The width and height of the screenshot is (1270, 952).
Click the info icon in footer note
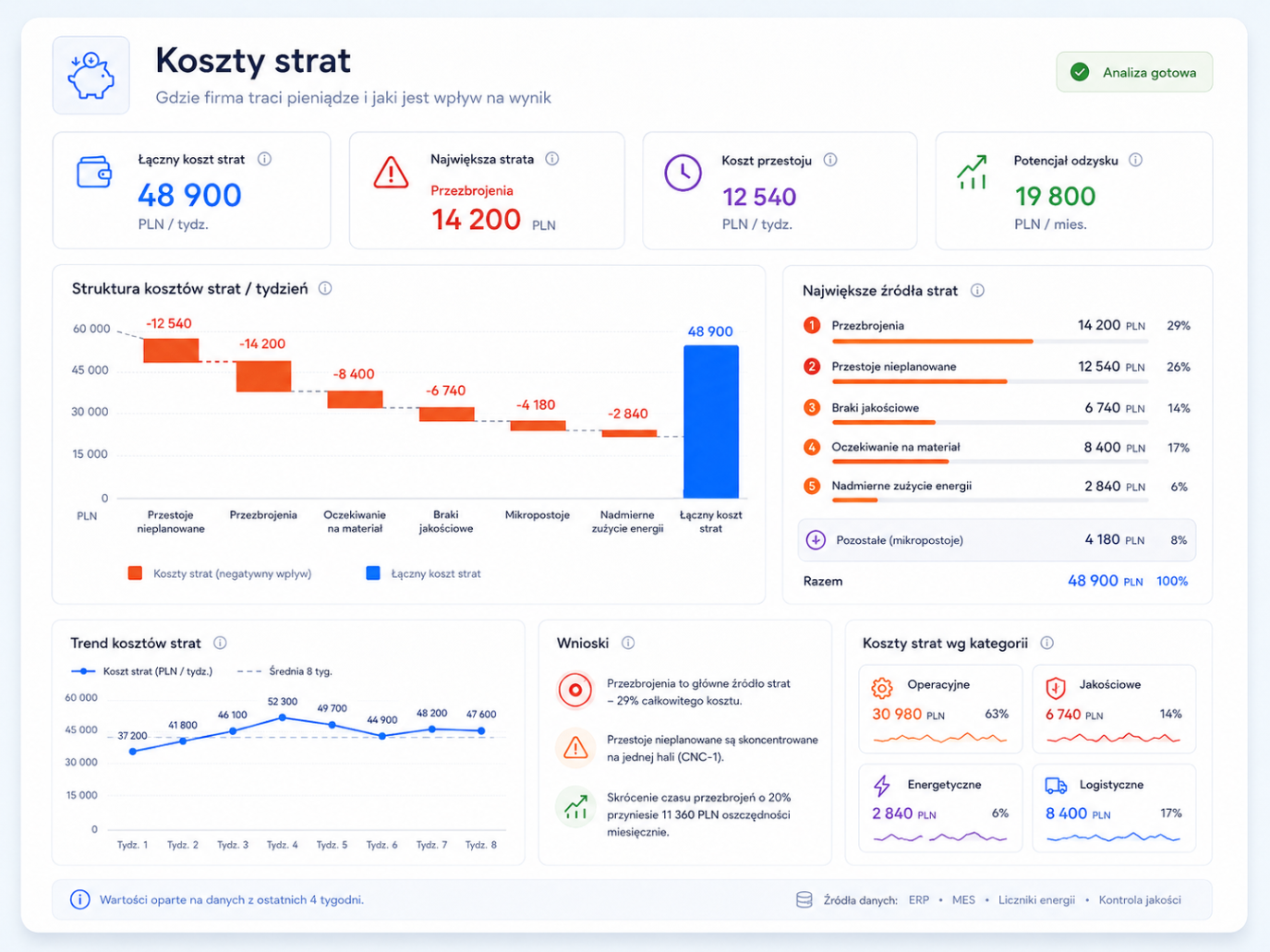click(80, 899)
